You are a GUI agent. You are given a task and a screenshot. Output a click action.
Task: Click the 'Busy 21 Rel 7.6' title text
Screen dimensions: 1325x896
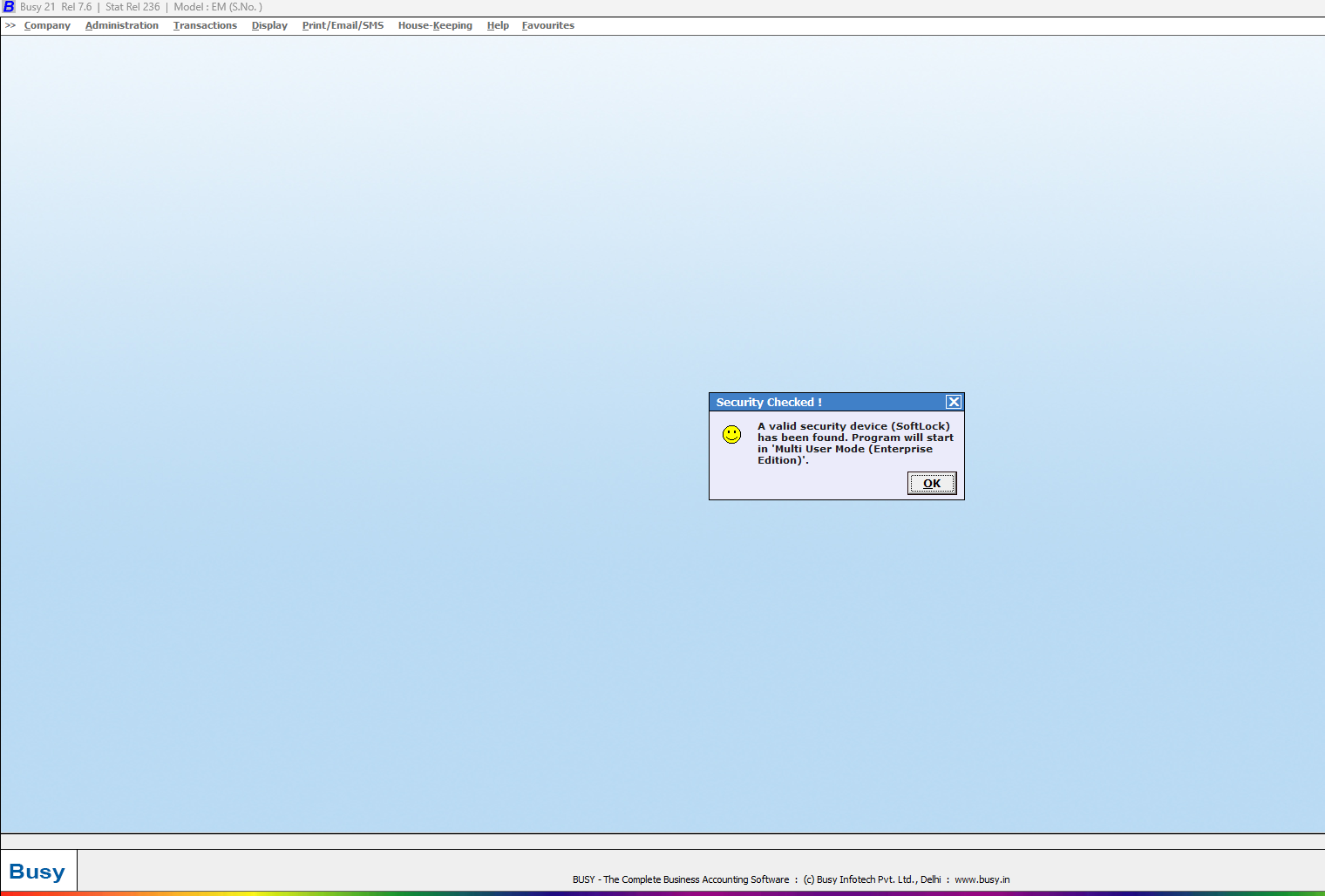[x=56, y=7]
